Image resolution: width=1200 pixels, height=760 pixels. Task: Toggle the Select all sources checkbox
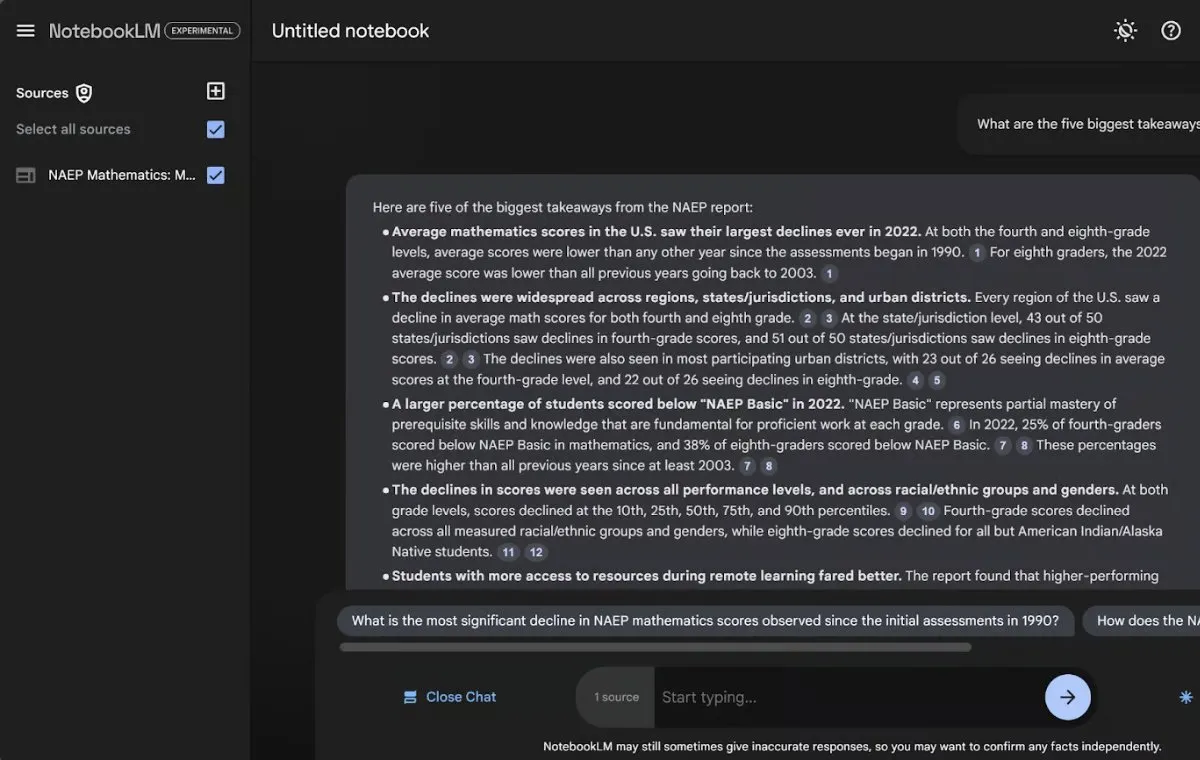(215, 129)
